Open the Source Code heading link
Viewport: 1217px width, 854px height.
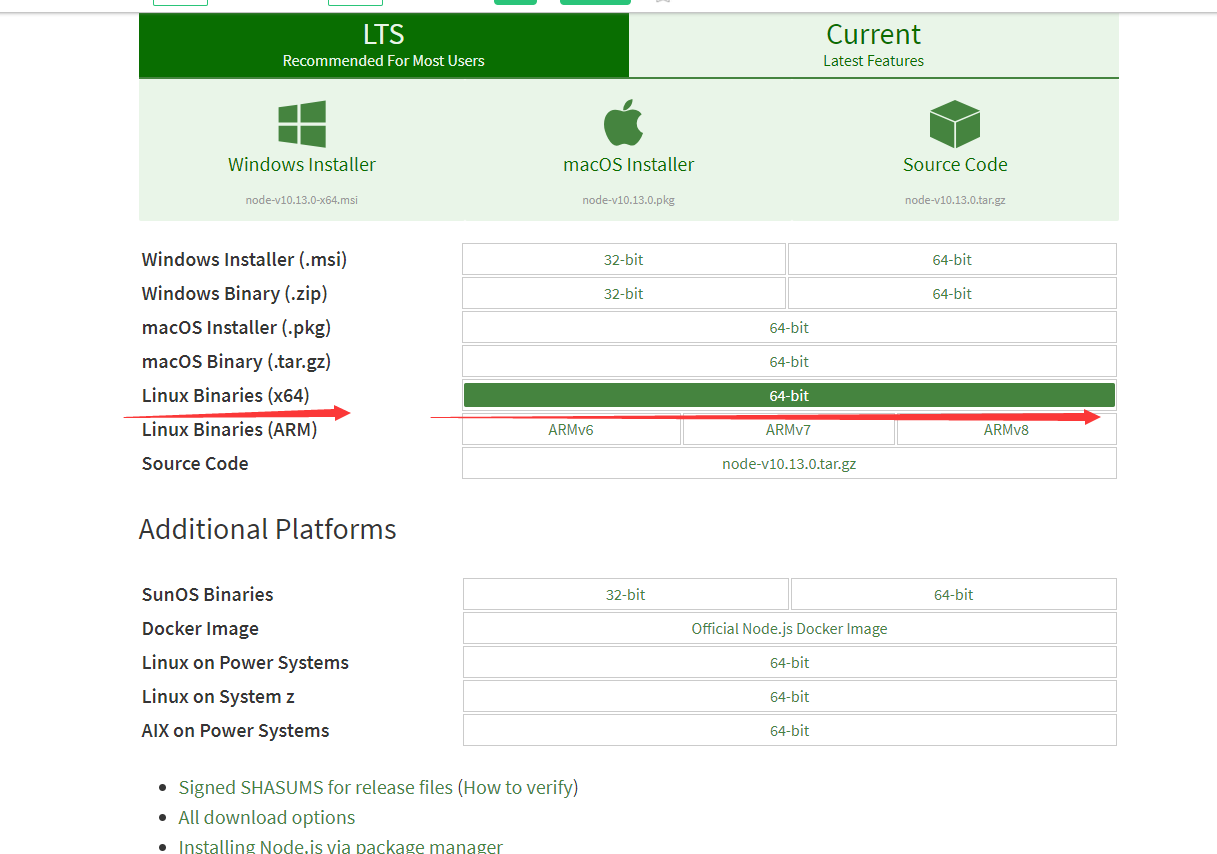[x=955, y=165]
